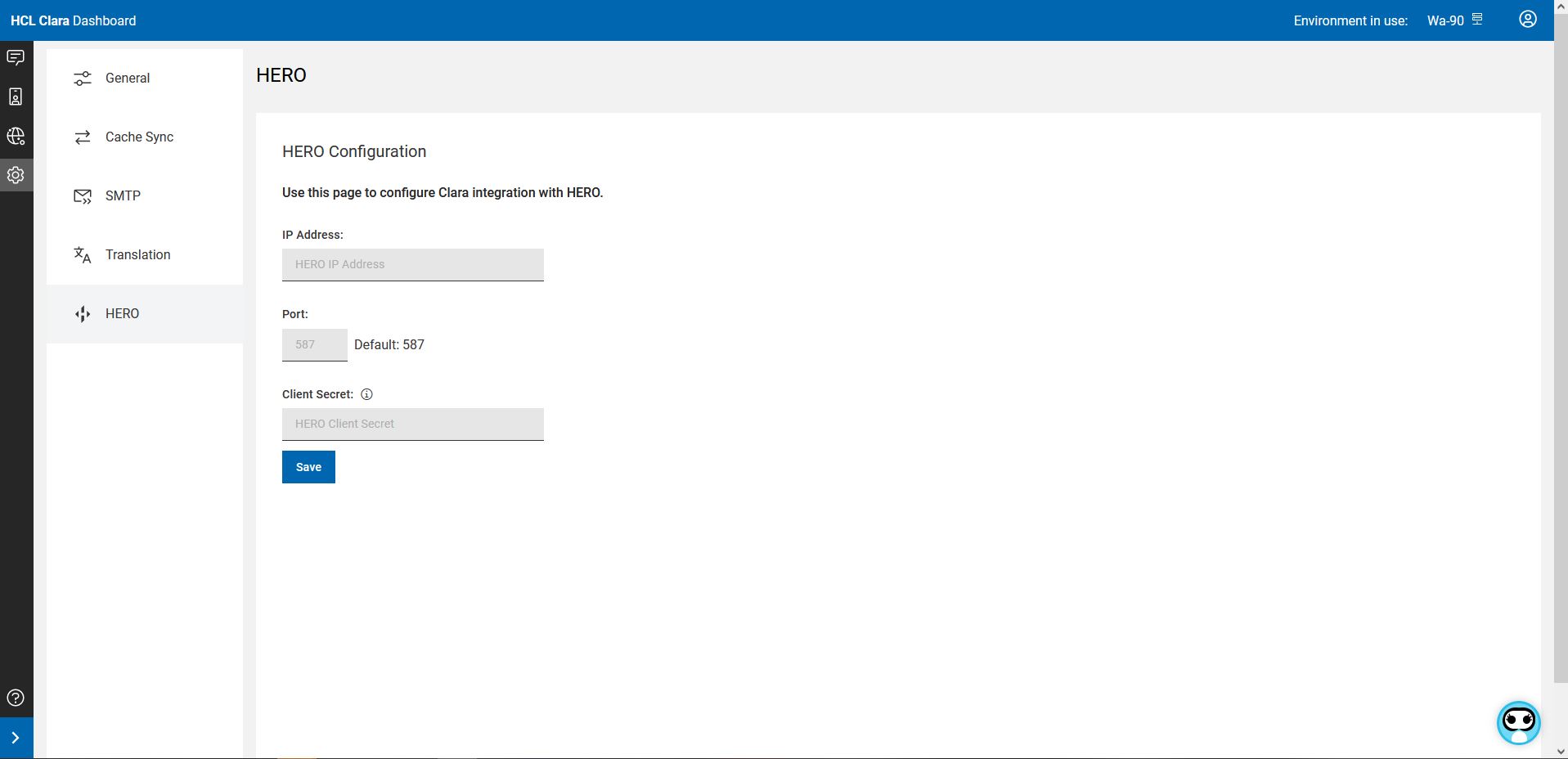
Task: Open the help question mark icon
Action: pos(16,698)
